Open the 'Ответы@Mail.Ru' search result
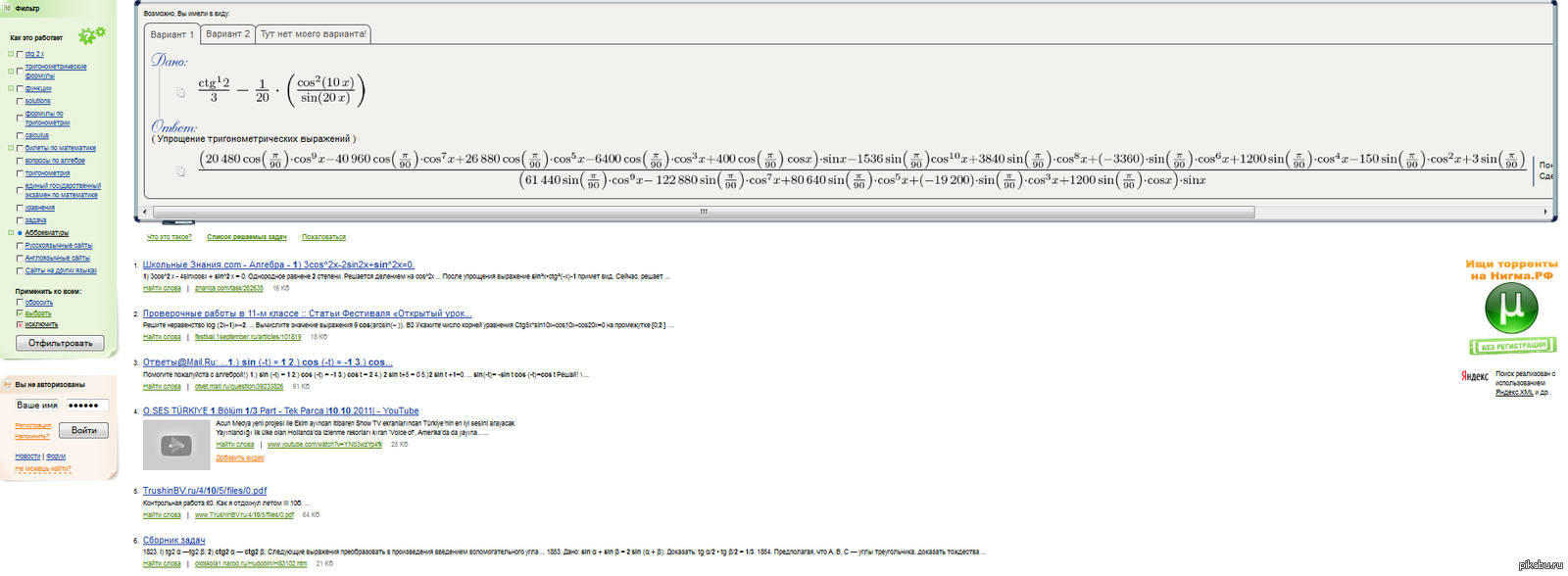The height and width of the screenshot is (576, 1568). coord(267,362)
